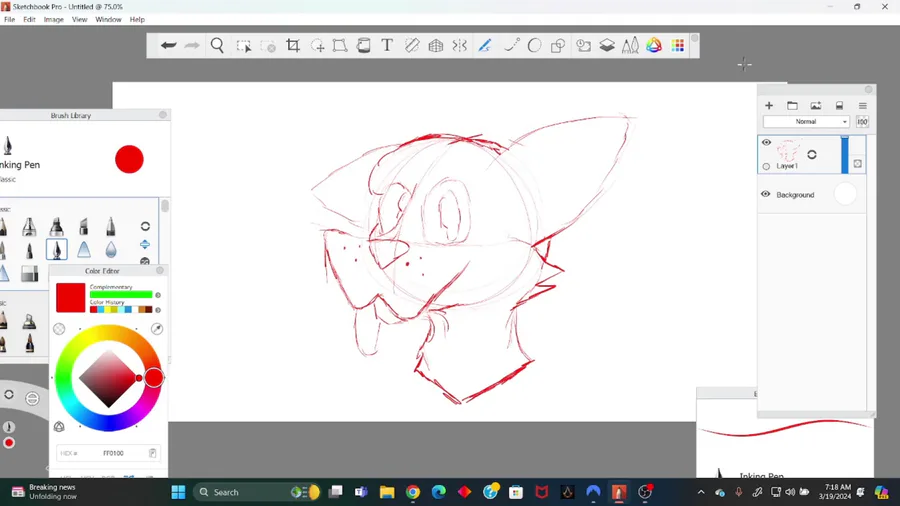900x506 pixels.
Task: Toggle the Brush Library from toolbar
Action: pos(630,45)
